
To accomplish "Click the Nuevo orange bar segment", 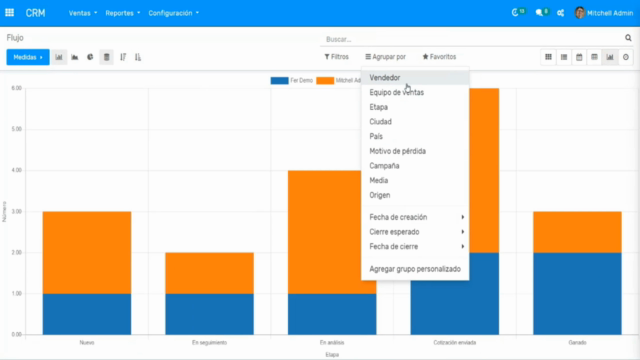I will (x=87, y=252).
